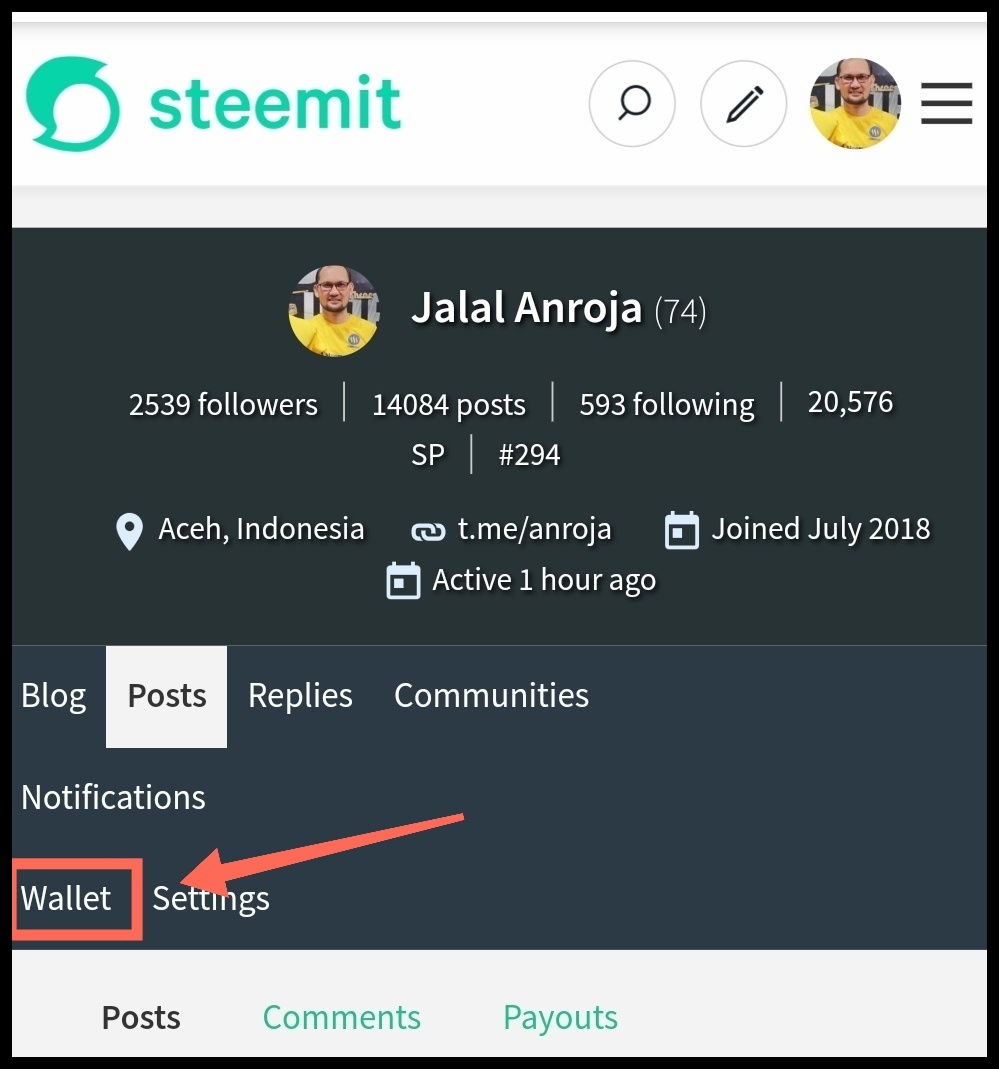Open the hamburger menu icon
Viewport: 999px width, 1069px height.
946,104
